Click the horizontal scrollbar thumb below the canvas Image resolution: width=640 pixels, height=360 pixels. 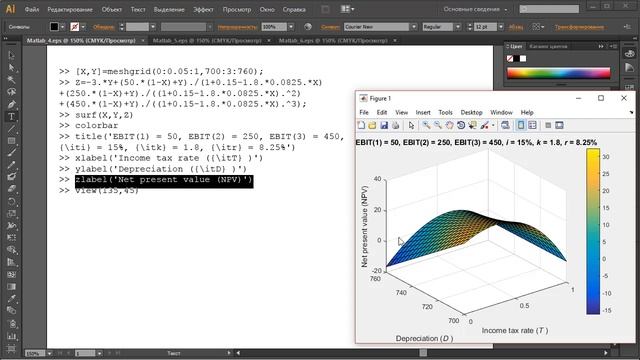coord(423,353)
